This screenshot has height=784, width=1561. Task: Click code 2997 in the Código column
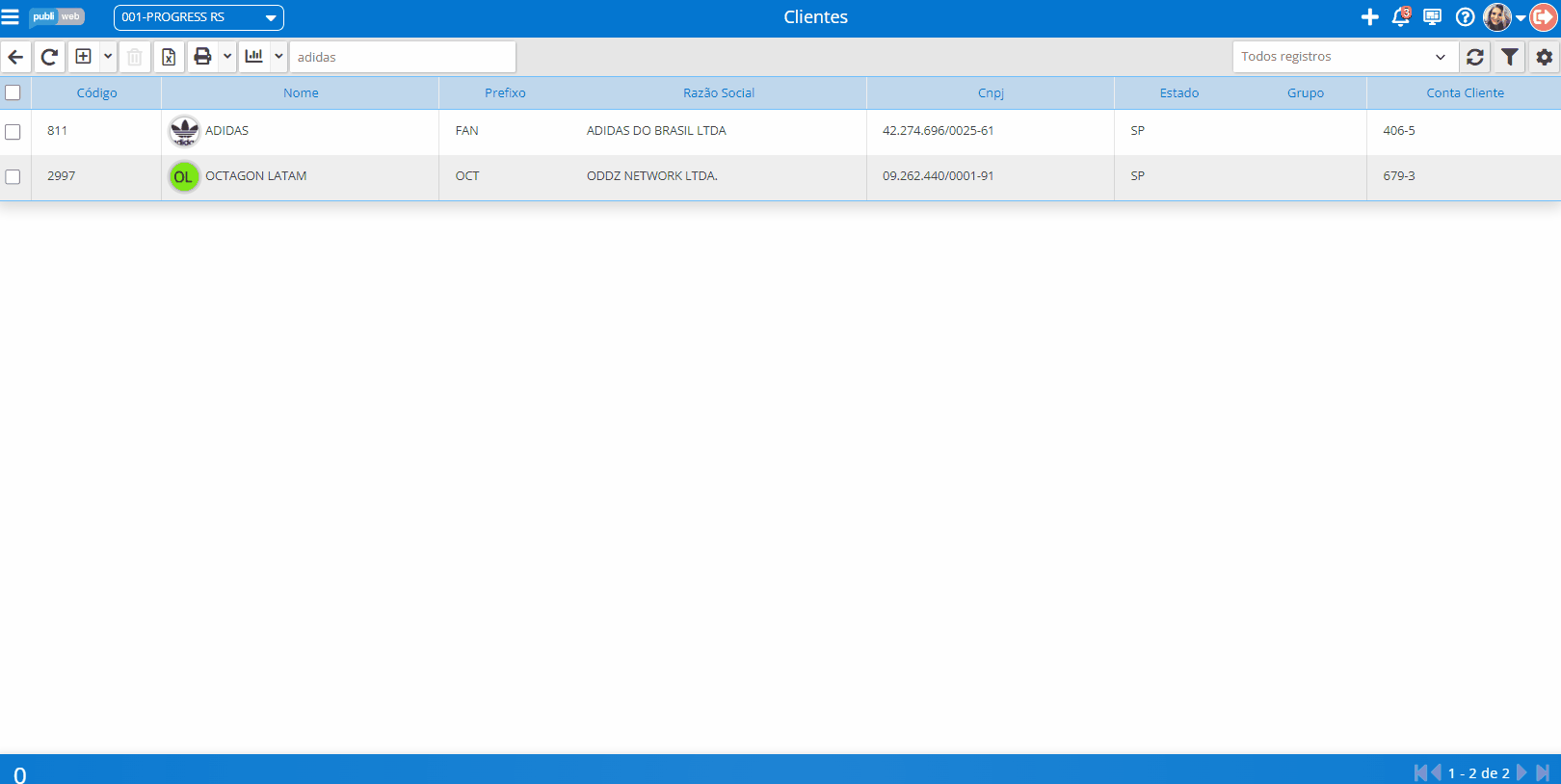pos(61,176)
